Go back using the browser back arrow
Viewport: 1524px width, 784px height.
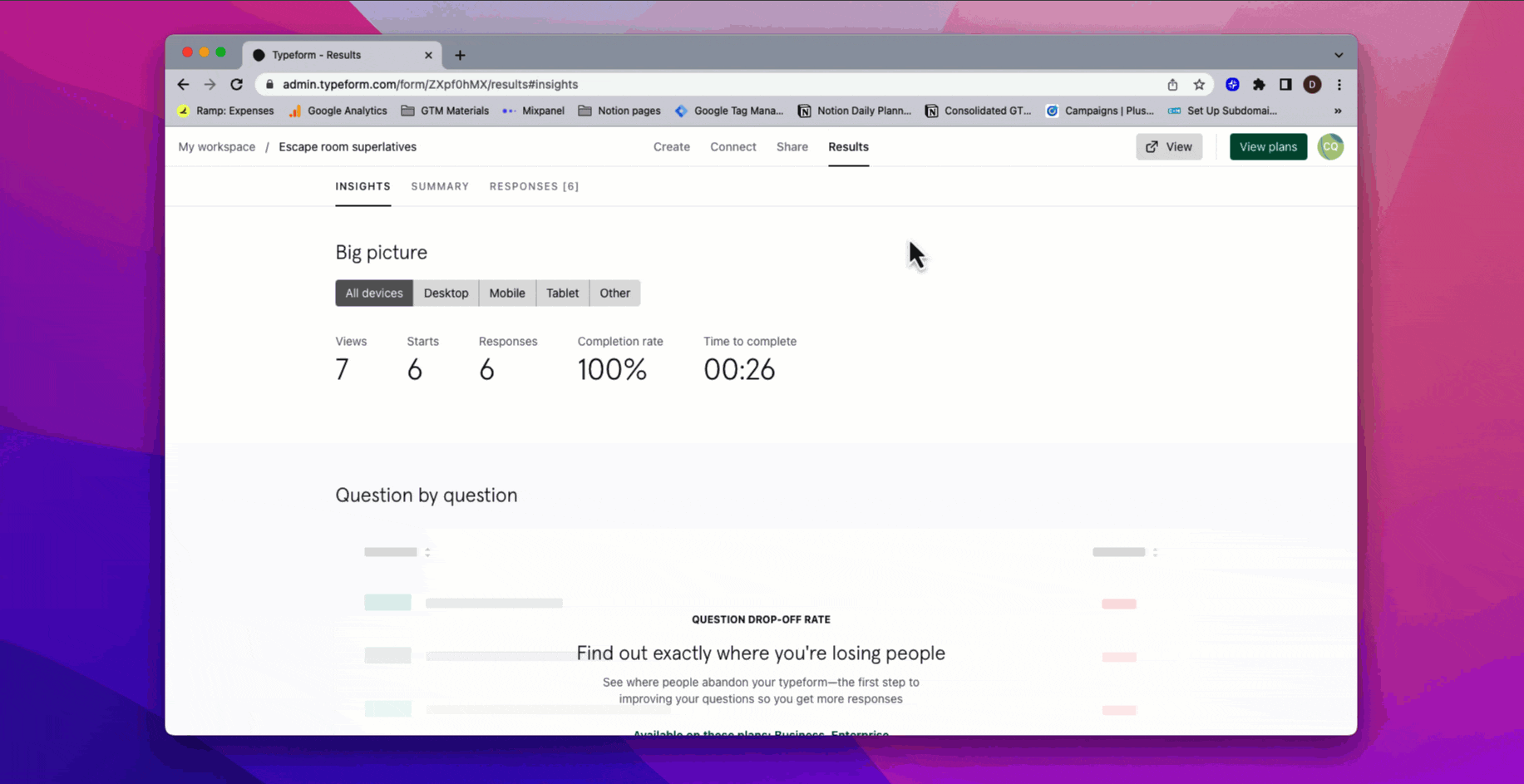(183, 84)
